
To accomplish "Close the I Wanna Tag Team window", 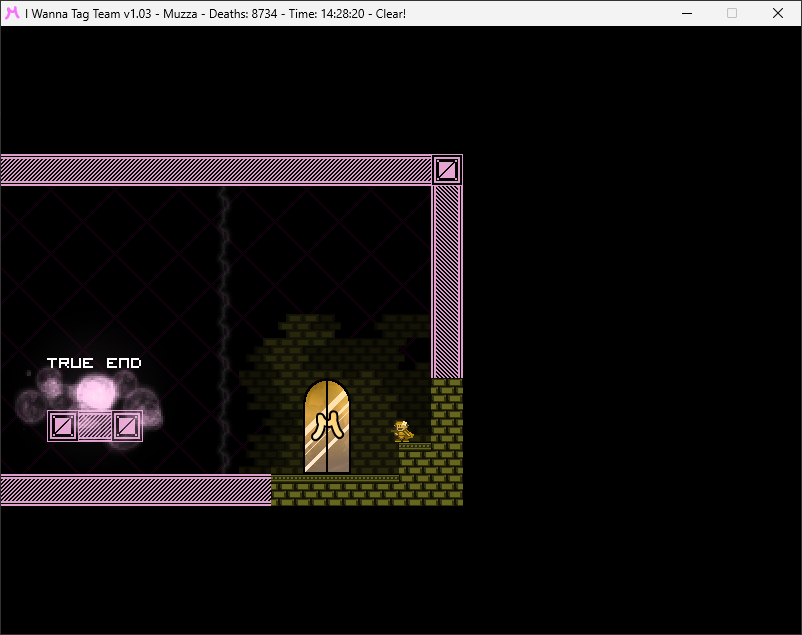I will click(x=778, y=13).
